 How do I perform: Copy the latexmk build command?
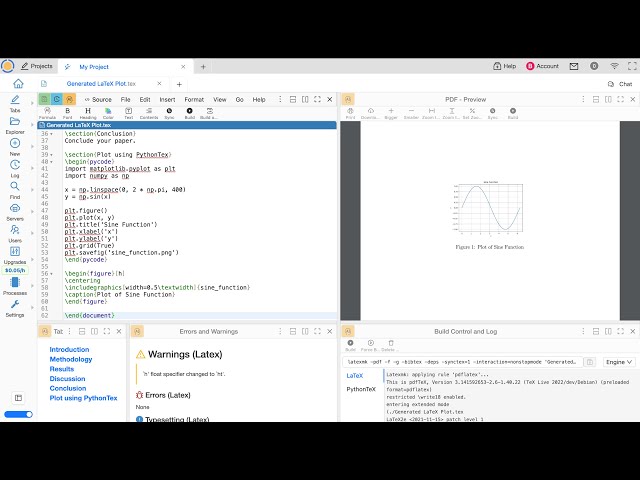tap(589, 362)
